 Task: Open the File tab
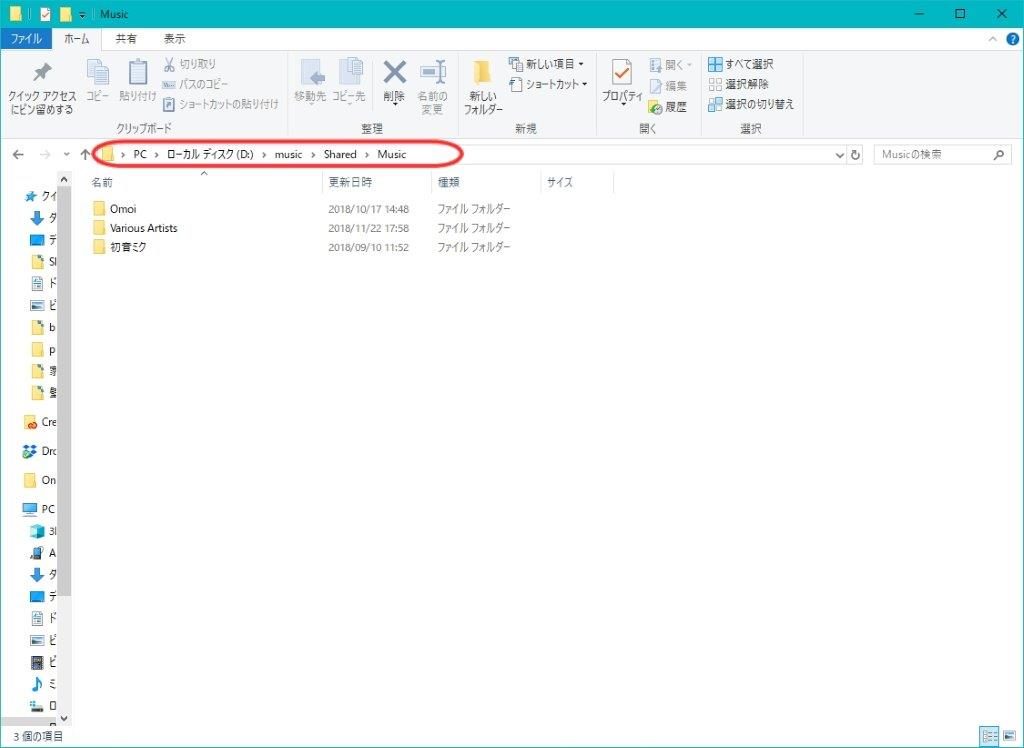[x=25, y=39]
